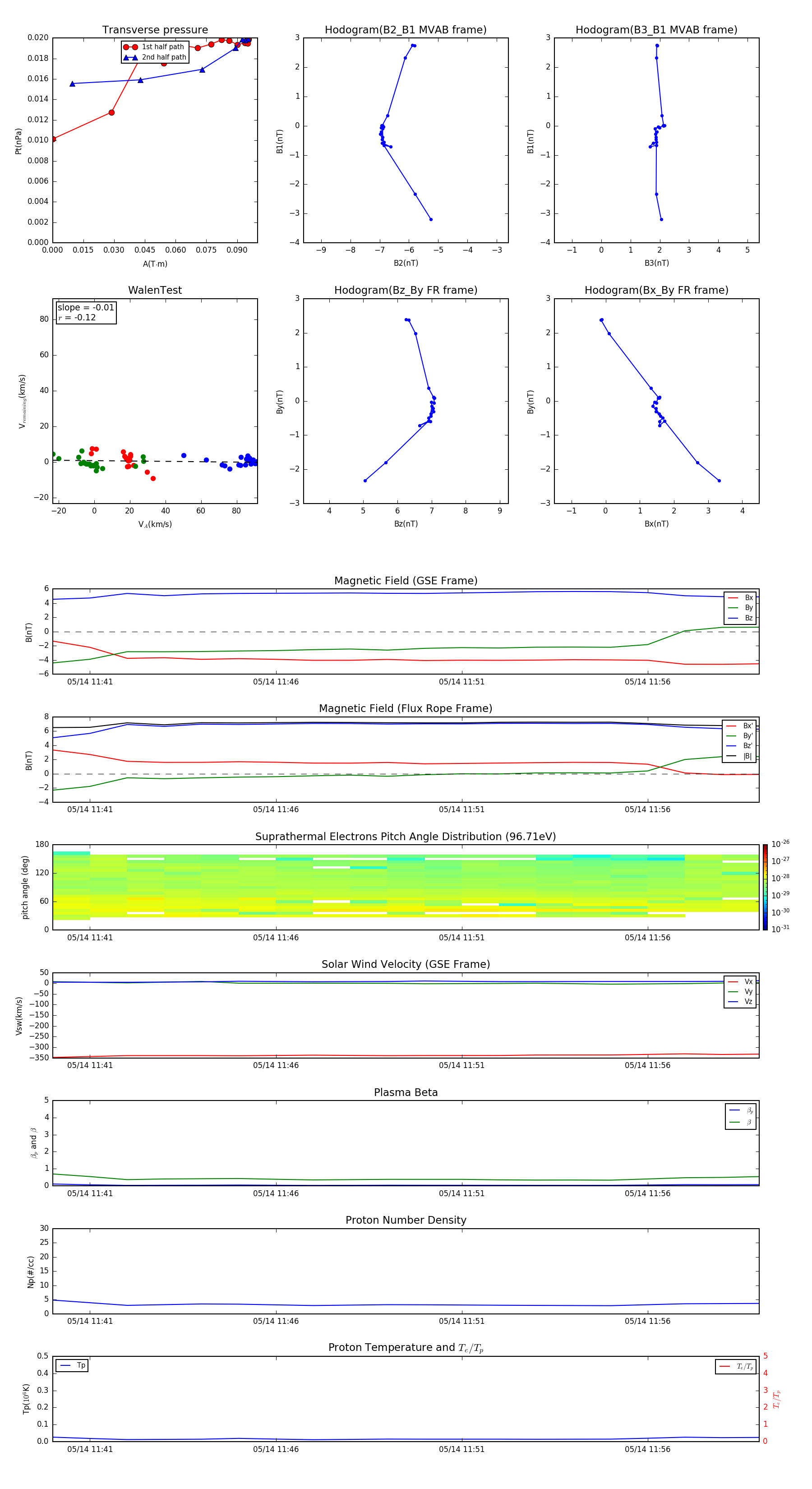Click the plasma beta legend box

pyautogui.click(x=740, y=1116)
